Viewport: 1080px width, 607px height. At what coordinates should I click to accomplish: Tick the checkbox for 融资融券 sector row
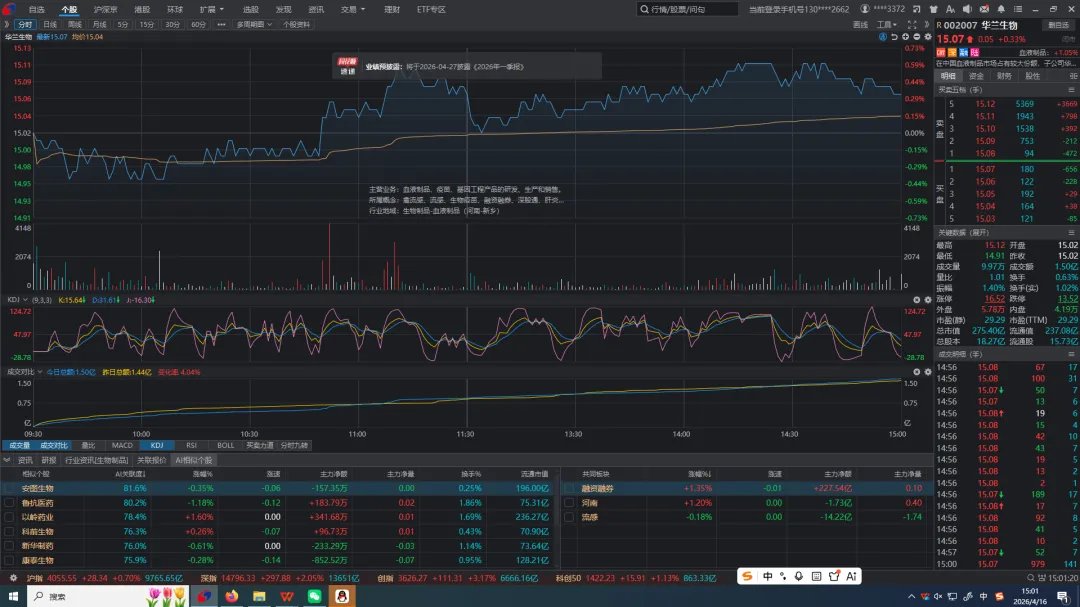[x=569, y=488]
